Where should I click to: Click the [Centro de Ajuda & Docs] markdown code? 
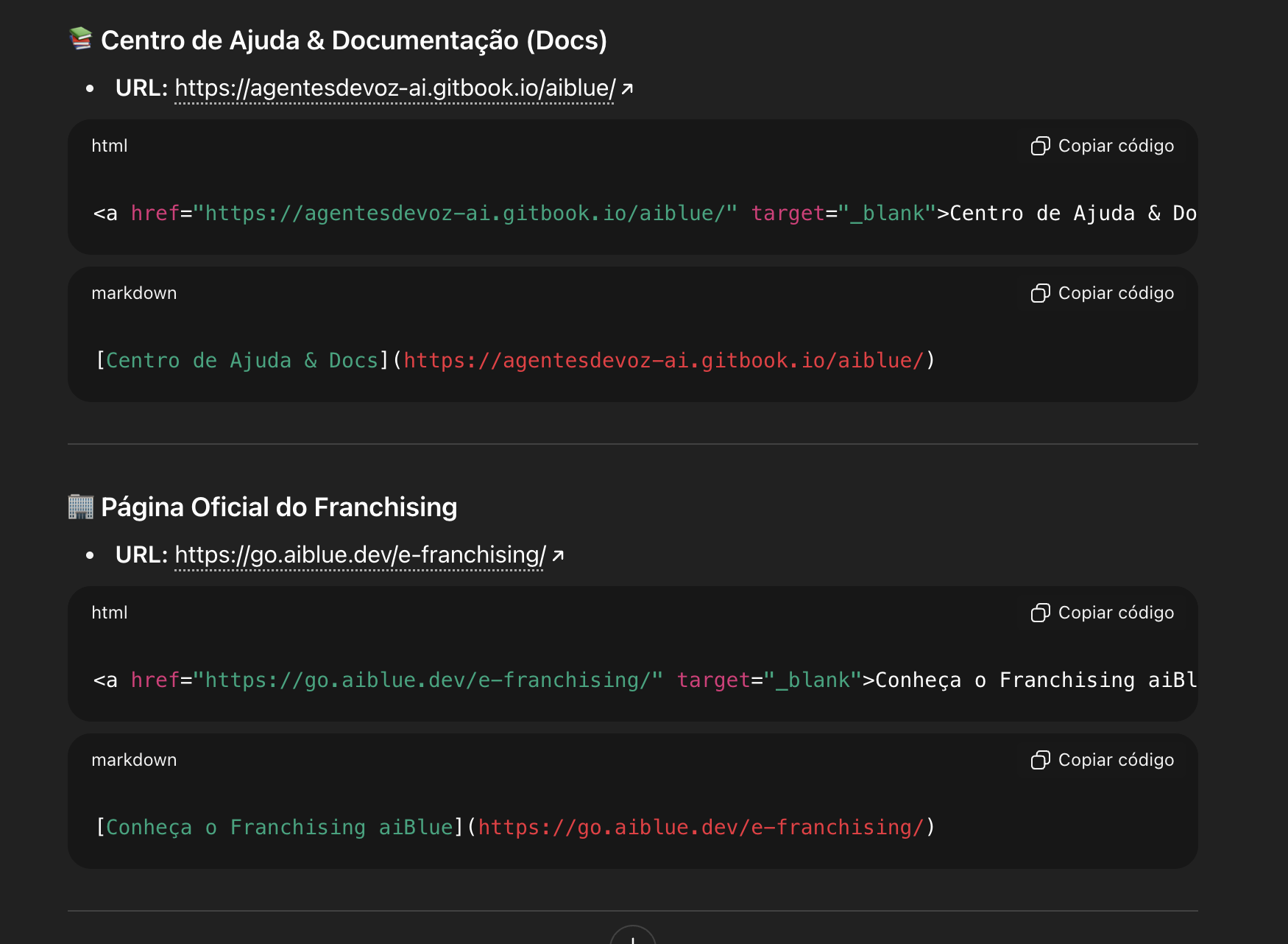[x=515, y=361]
